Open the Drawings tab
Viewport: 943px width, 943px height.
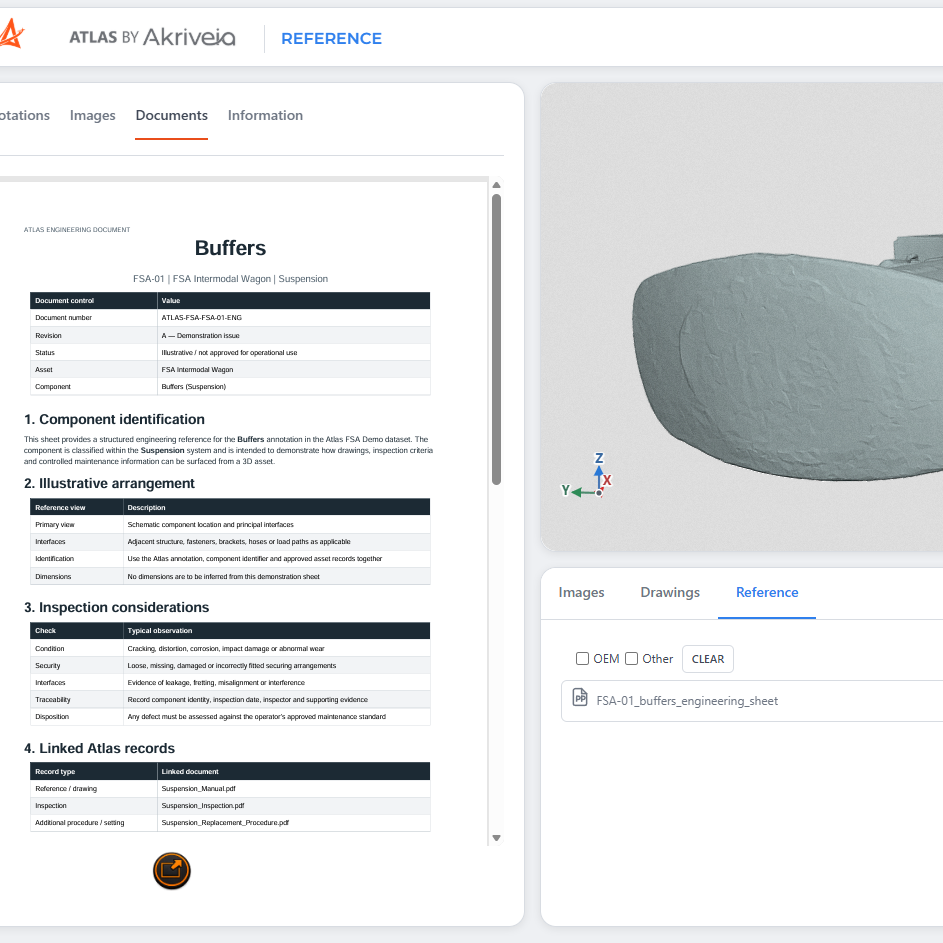[x=670, y=592]
